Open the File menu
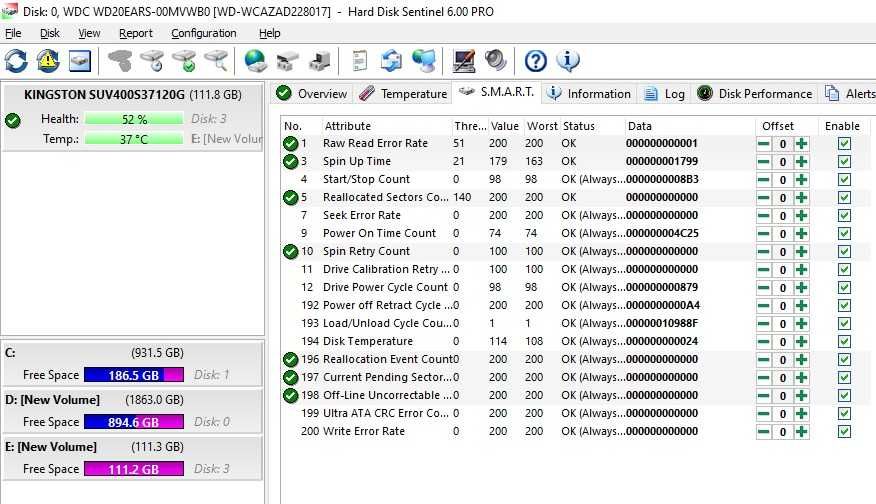This screenshot has height=504, width=876. coord(13,33)
